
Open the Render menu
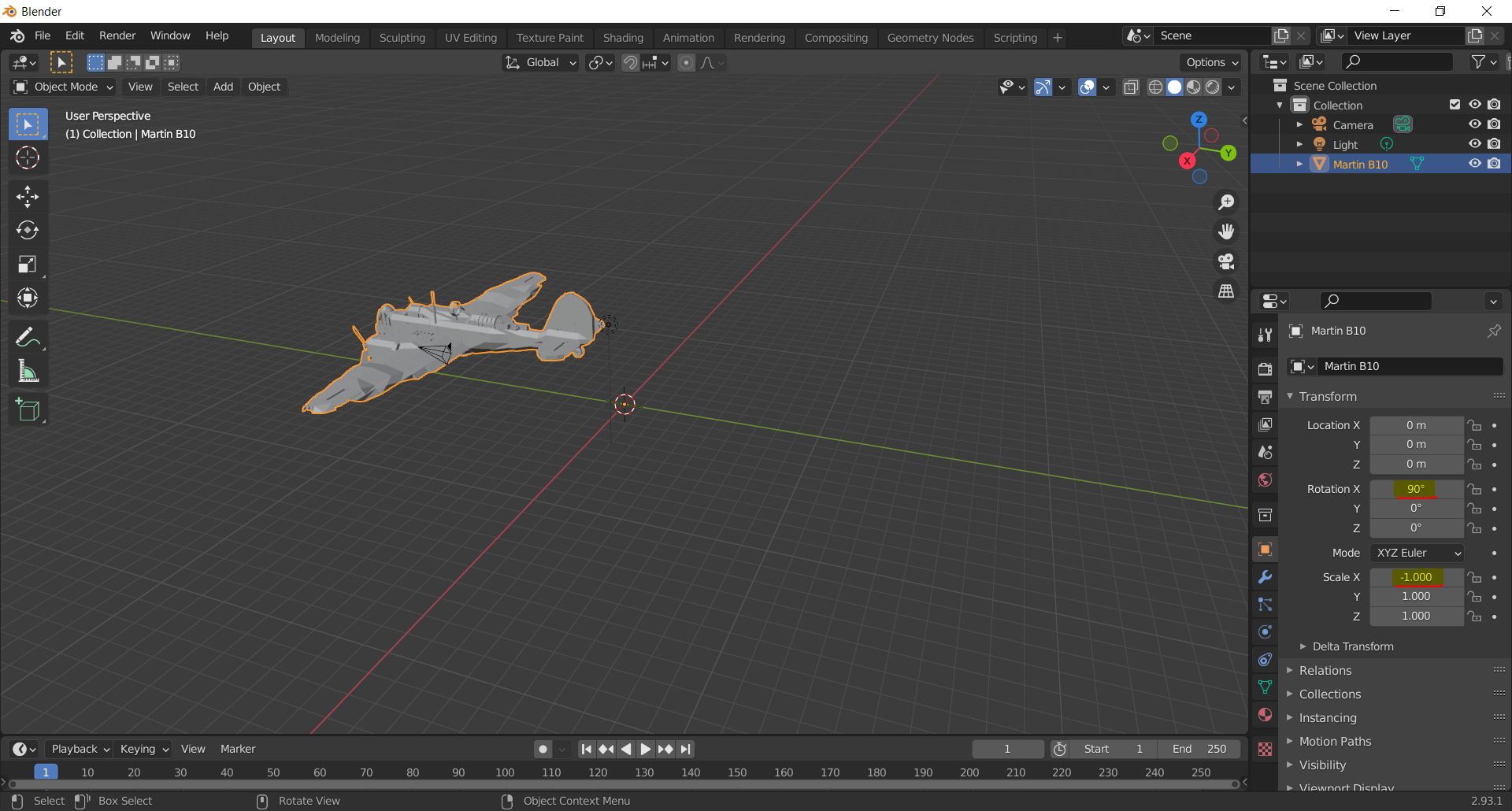[117, 35]
